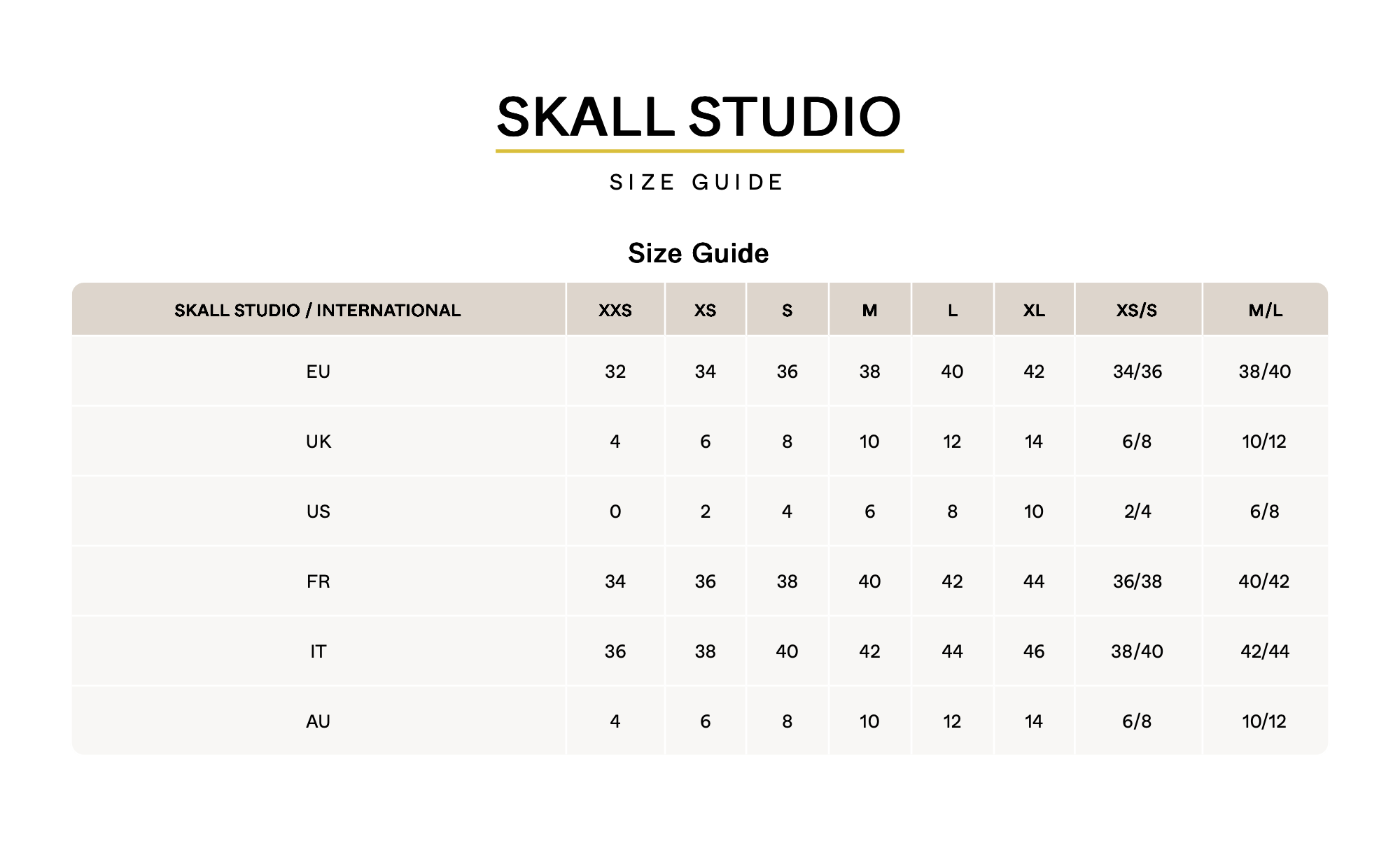Click the SKALL STUDIO logo title
The image size is (1400, 848).
coord(699,117)
